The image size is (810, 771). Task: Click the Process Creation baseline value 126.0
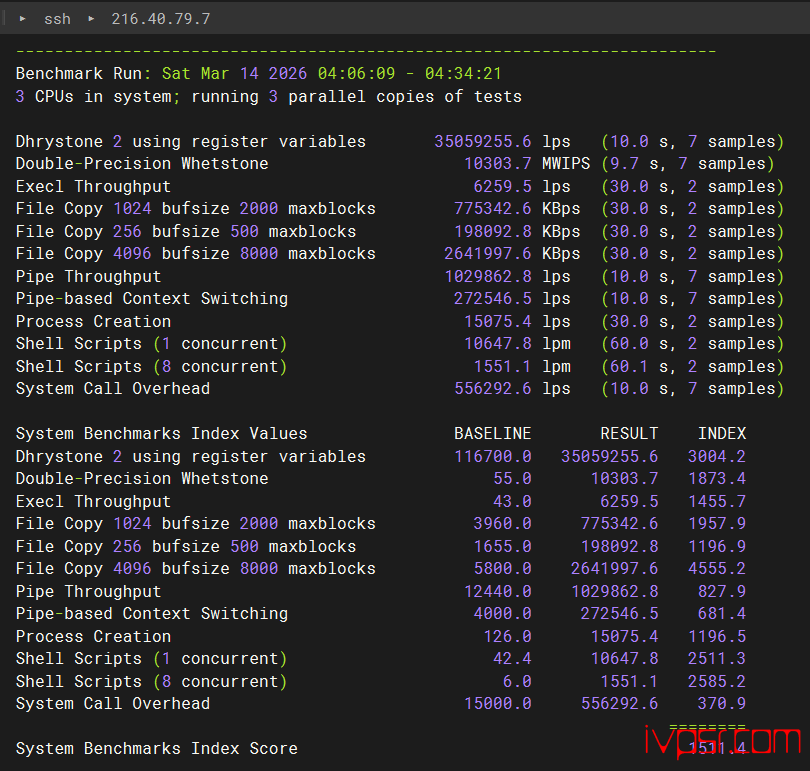point(506,637)
